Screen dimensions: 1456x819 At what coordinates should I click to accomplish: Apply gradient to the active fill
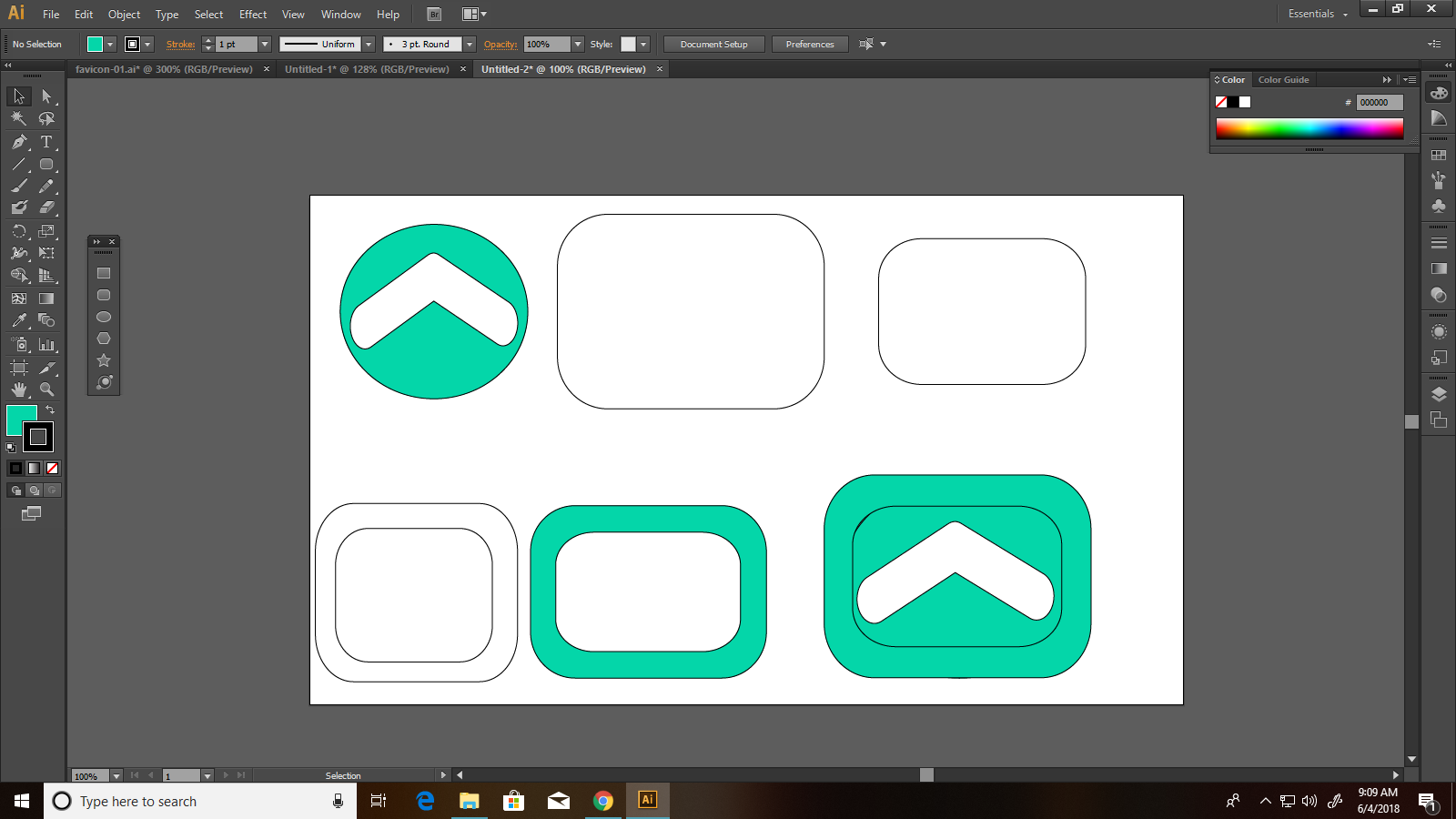coord(33,468)
